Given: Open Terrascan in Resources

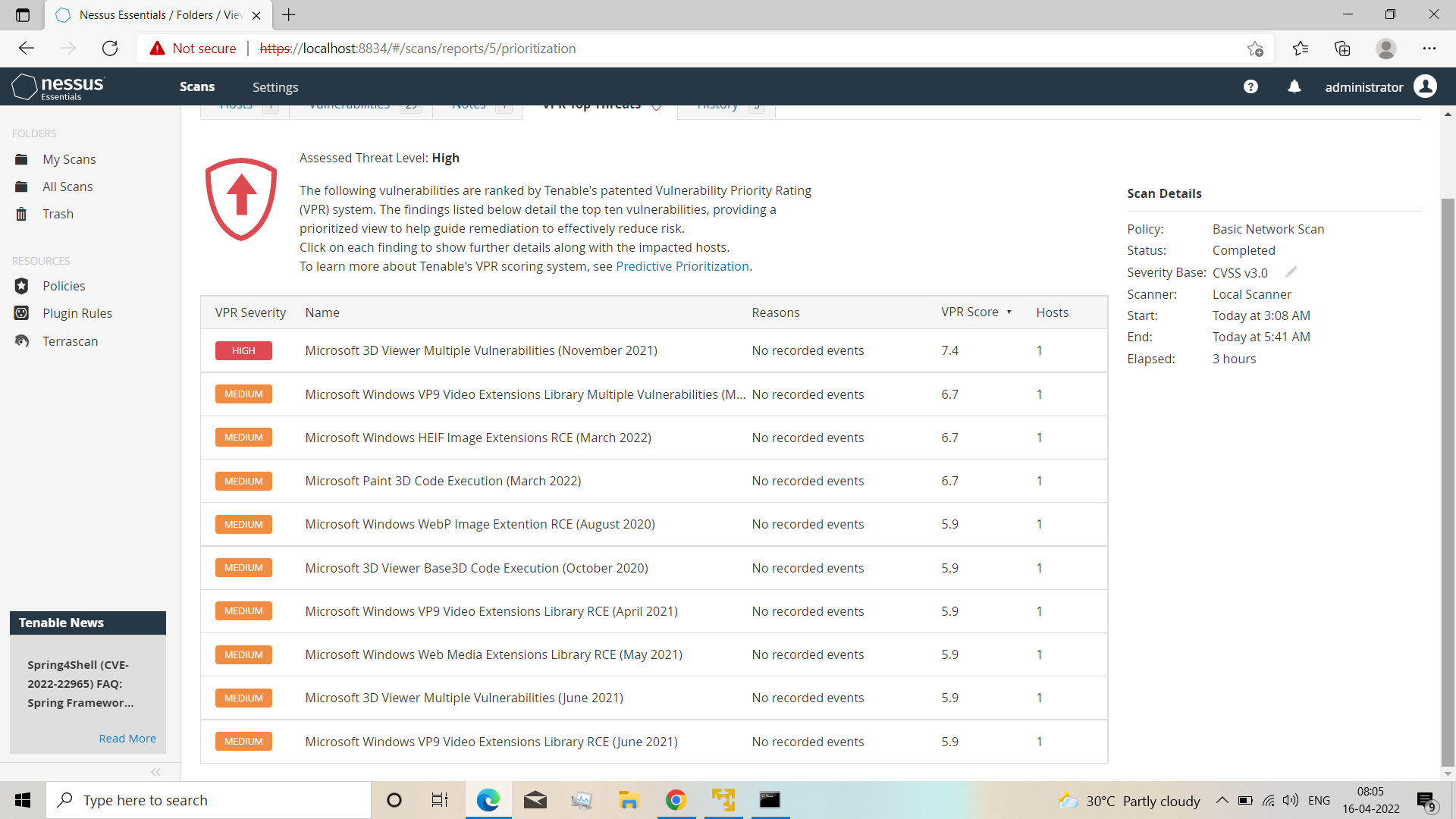Looking at the screenshot, I should 70,341.
